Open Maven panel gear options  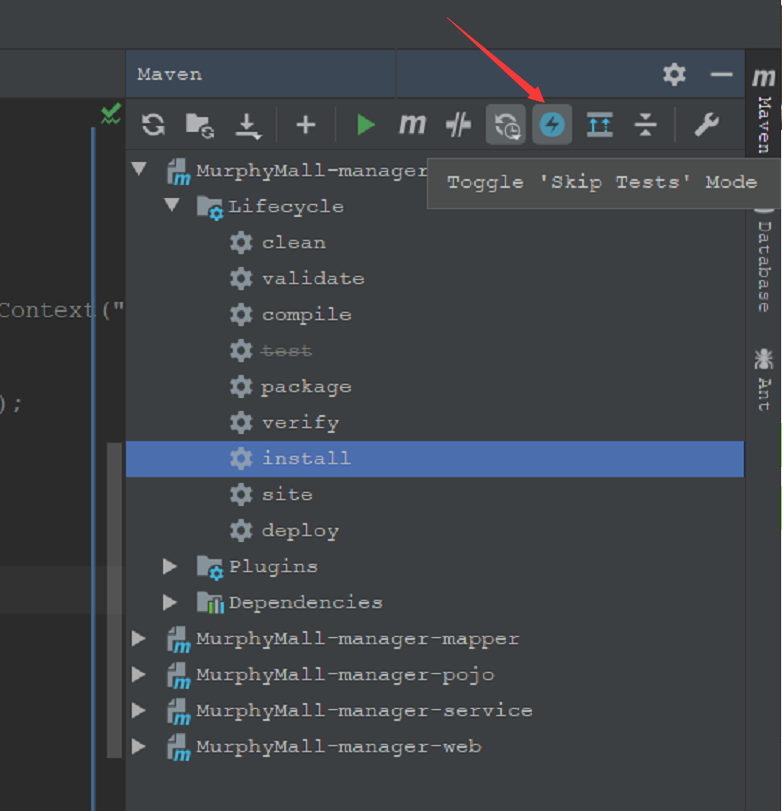coord(674,74)
